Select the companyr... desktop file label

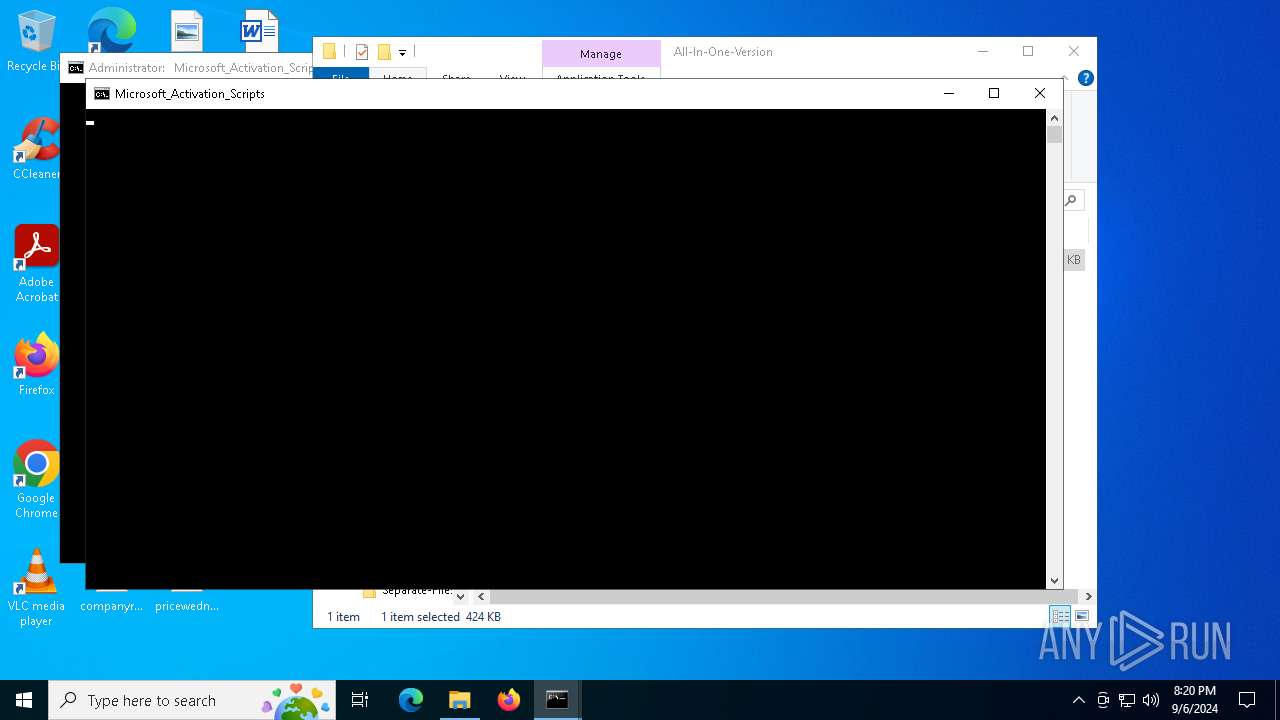[x=111, y=606]
